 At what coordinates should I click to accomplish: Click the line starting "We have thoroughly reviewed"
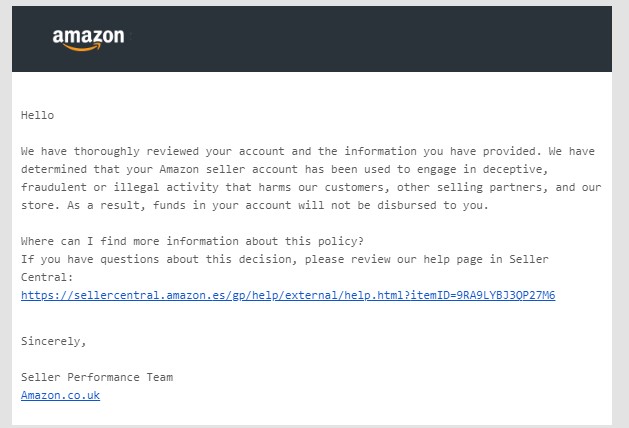tap(308, 152)
